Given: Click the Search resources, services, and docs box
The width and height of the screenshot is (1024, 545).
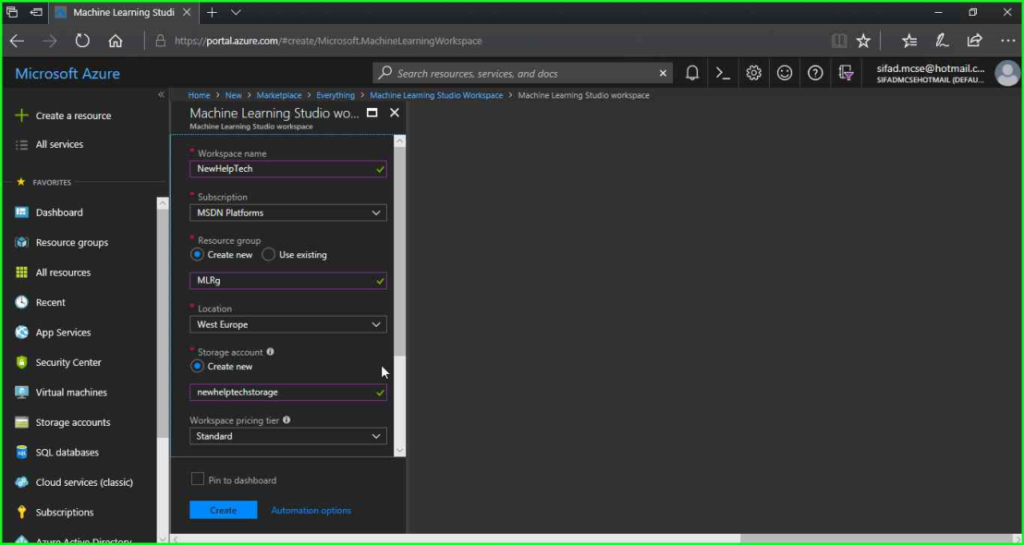Looking at the screenshot, I should point(522,73).
